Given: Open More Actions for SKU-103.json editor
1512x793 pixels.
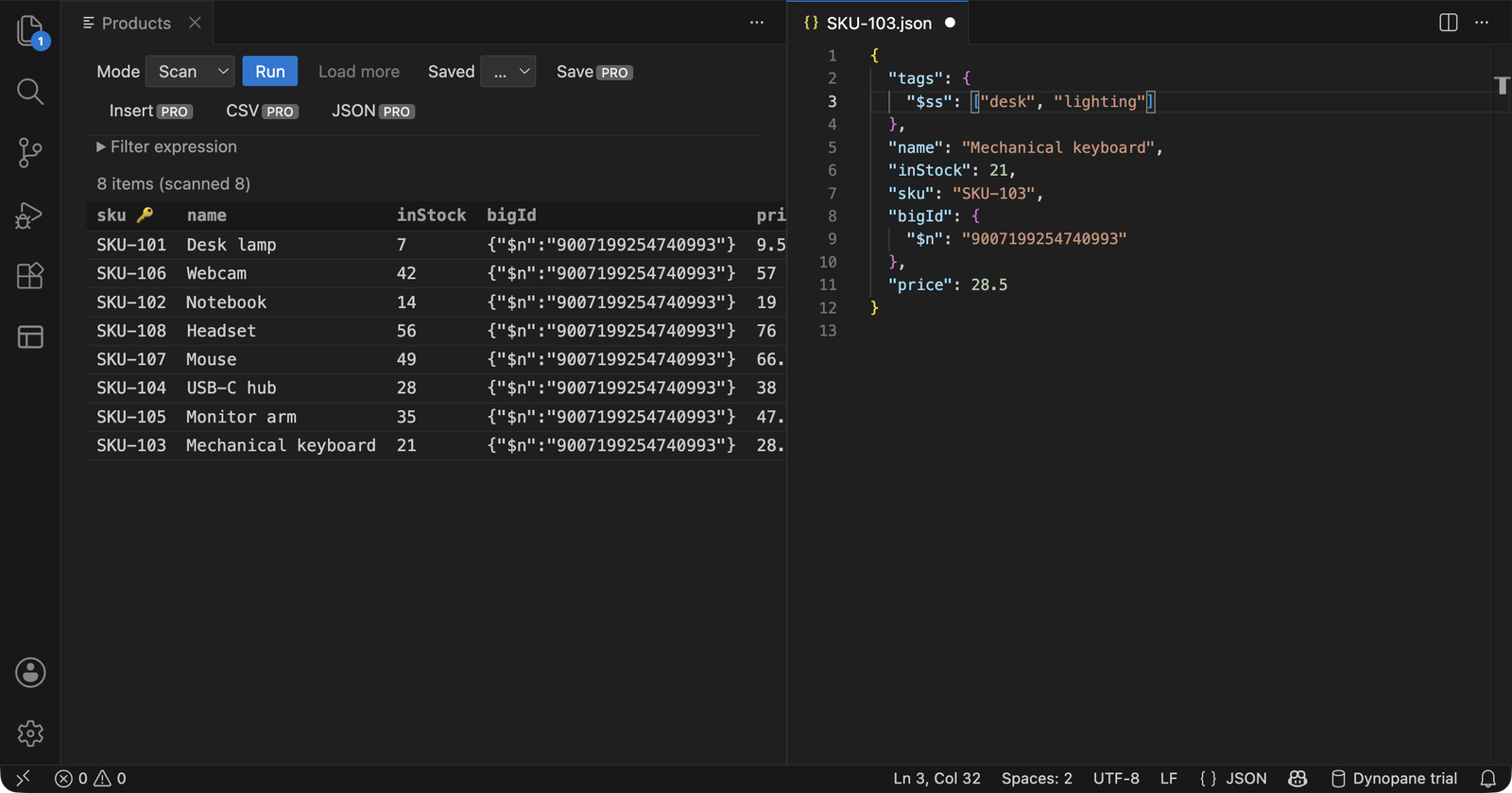Looking at the screenshot, I should coord(1482,23).
